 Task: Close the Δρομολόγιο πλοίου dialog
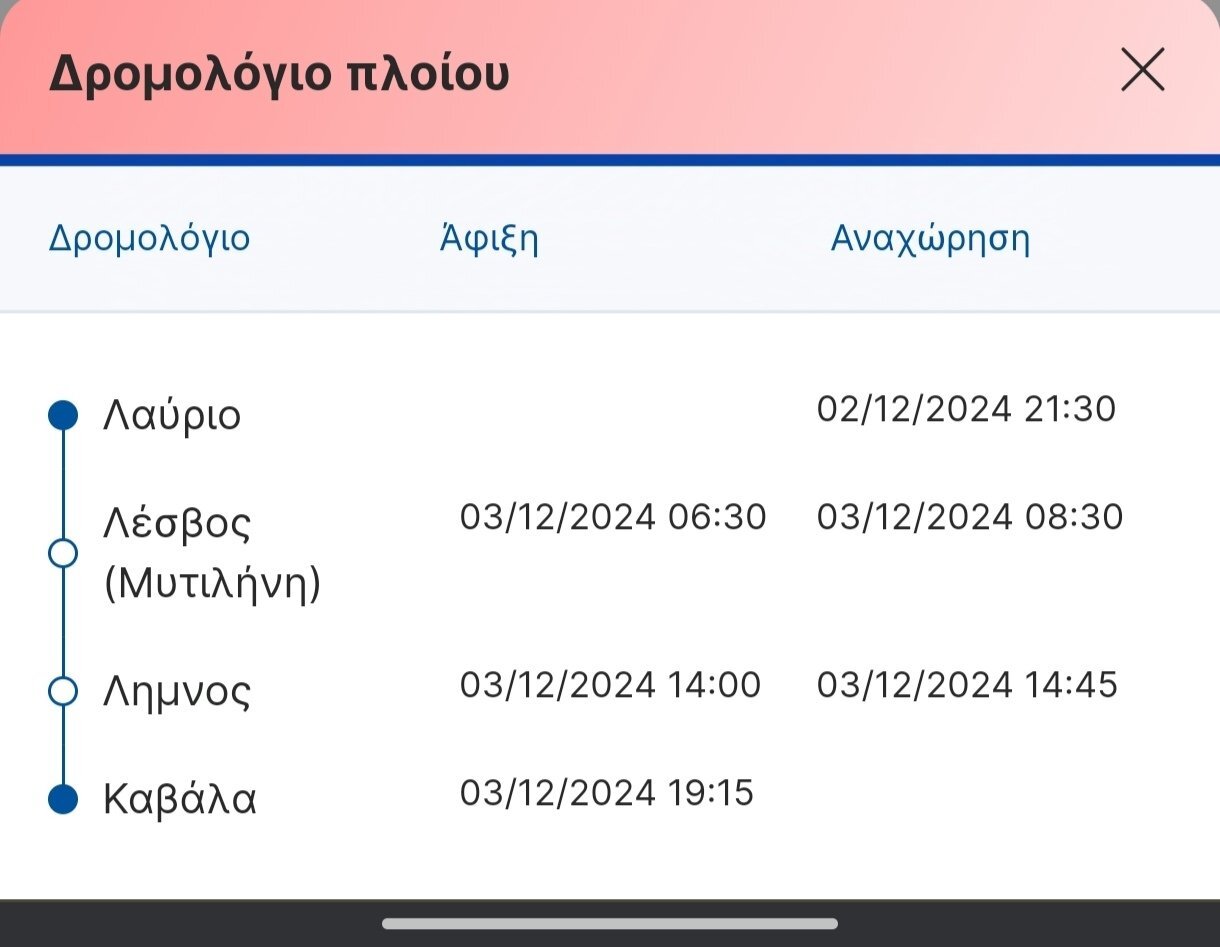[x=1142, y=71]
